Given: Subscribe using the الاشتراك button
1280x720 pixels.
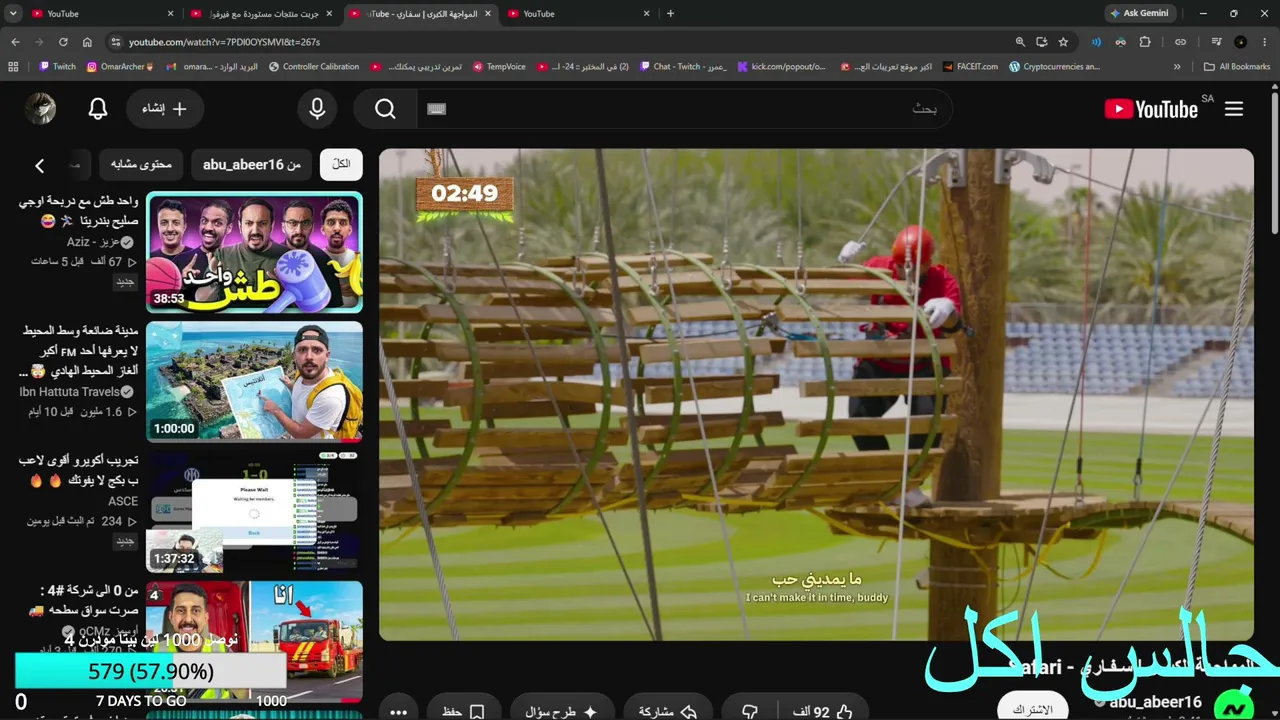Looking at the screenshot, I should click(x=1033, y=708).
